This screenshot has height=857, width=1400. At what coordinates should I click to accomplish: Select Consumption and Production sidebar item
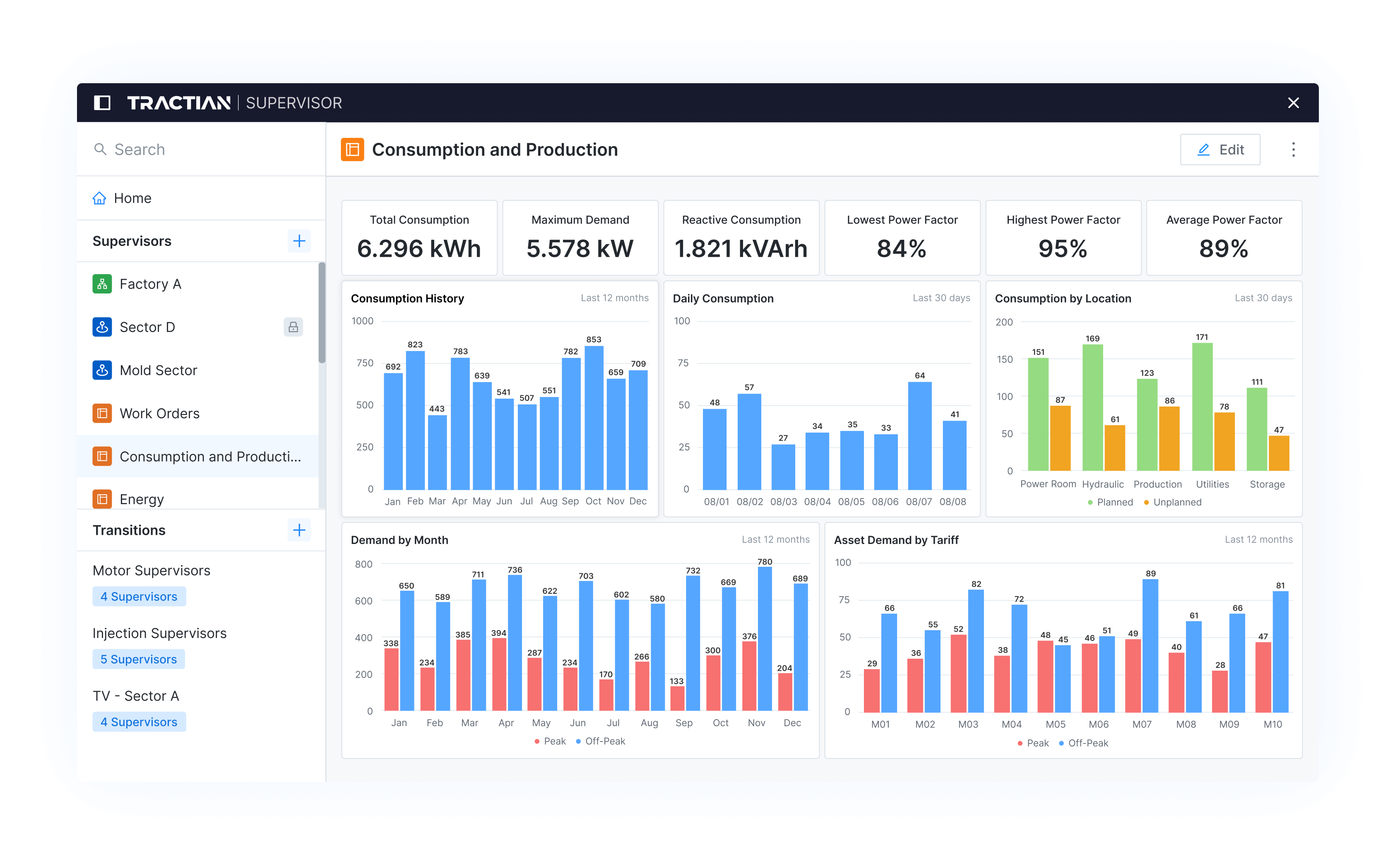(209, 456)
